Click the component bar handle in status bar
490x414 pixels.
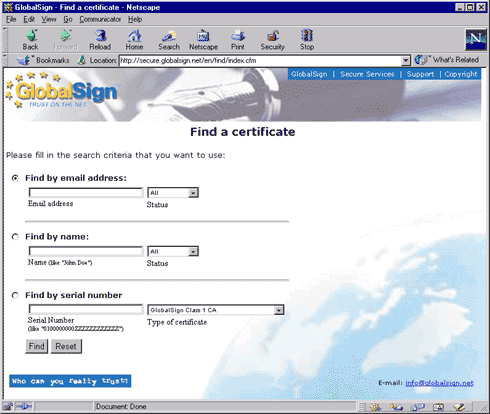click(x=362, y=407)
